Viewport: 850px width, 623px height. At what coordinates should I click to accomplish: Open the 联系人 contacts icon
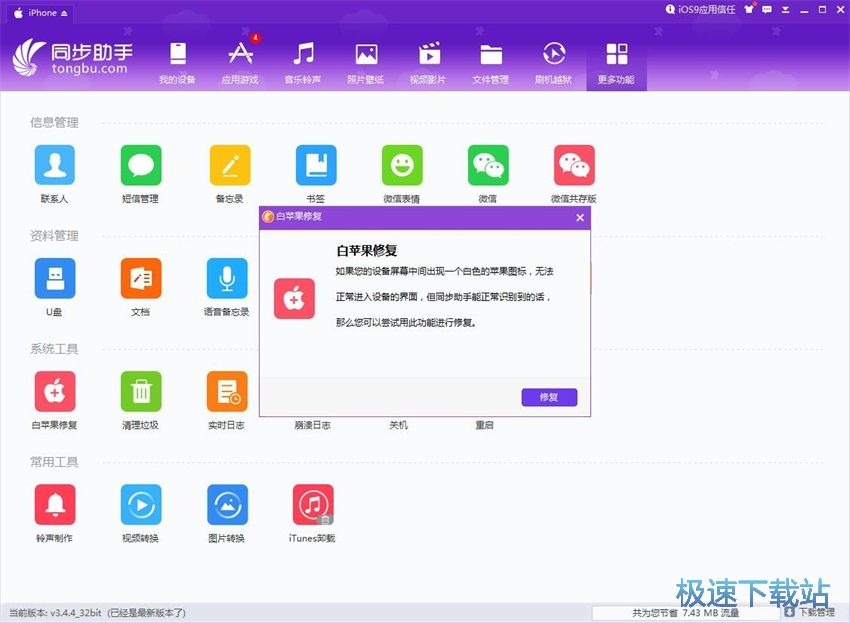(x=55, y=165)
